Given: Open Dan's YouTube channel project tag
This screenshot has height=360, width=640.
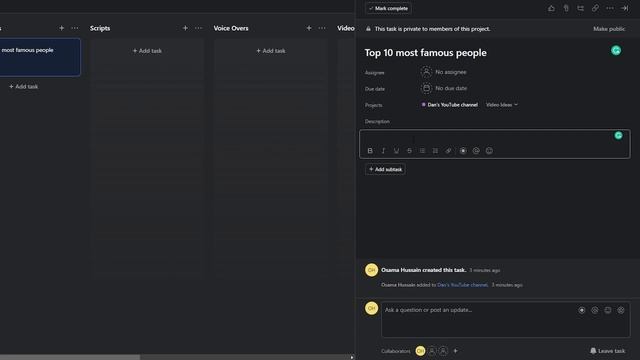Looking at the screenshot, I should click(449, 105).
